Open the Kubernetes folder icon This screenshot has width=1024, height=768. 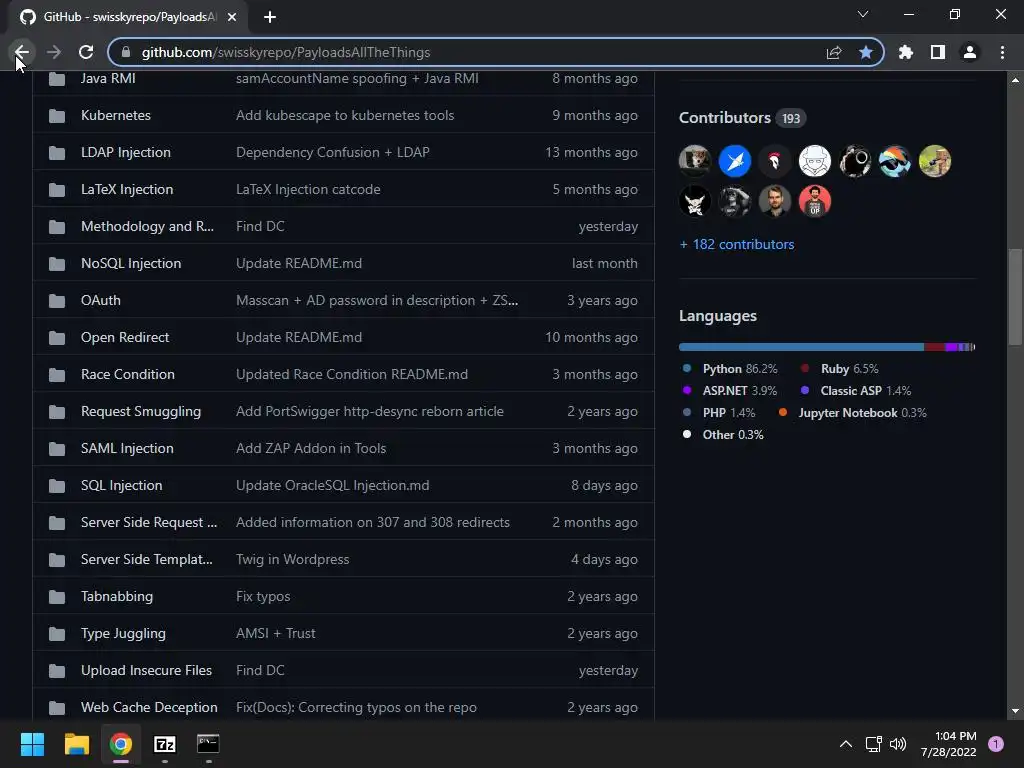click(x=57, y=116)
